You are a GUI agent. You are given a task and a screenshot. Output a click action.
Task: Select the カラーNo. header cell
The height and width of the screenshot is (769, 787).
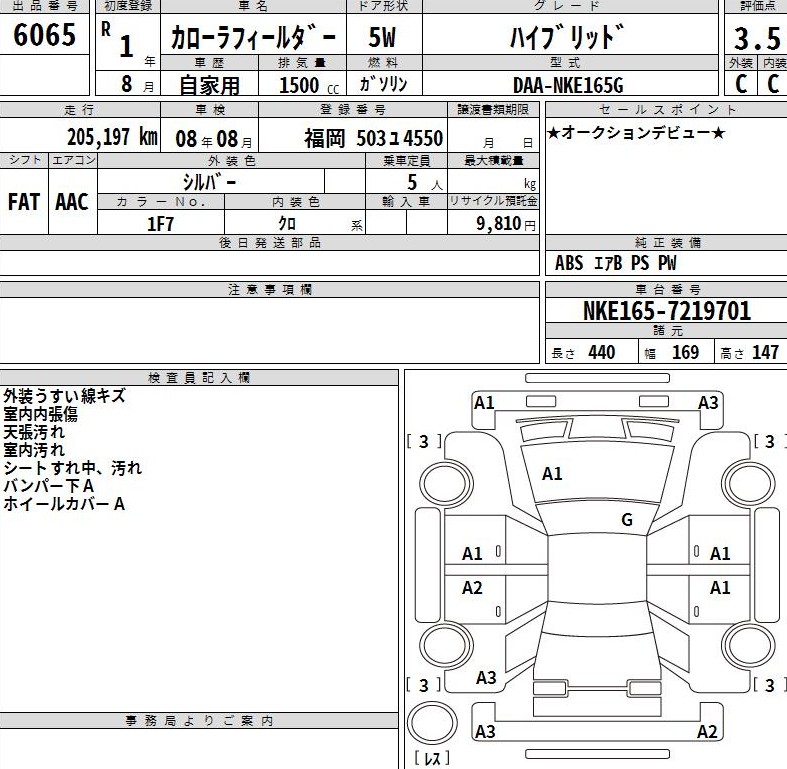[161, 202]
